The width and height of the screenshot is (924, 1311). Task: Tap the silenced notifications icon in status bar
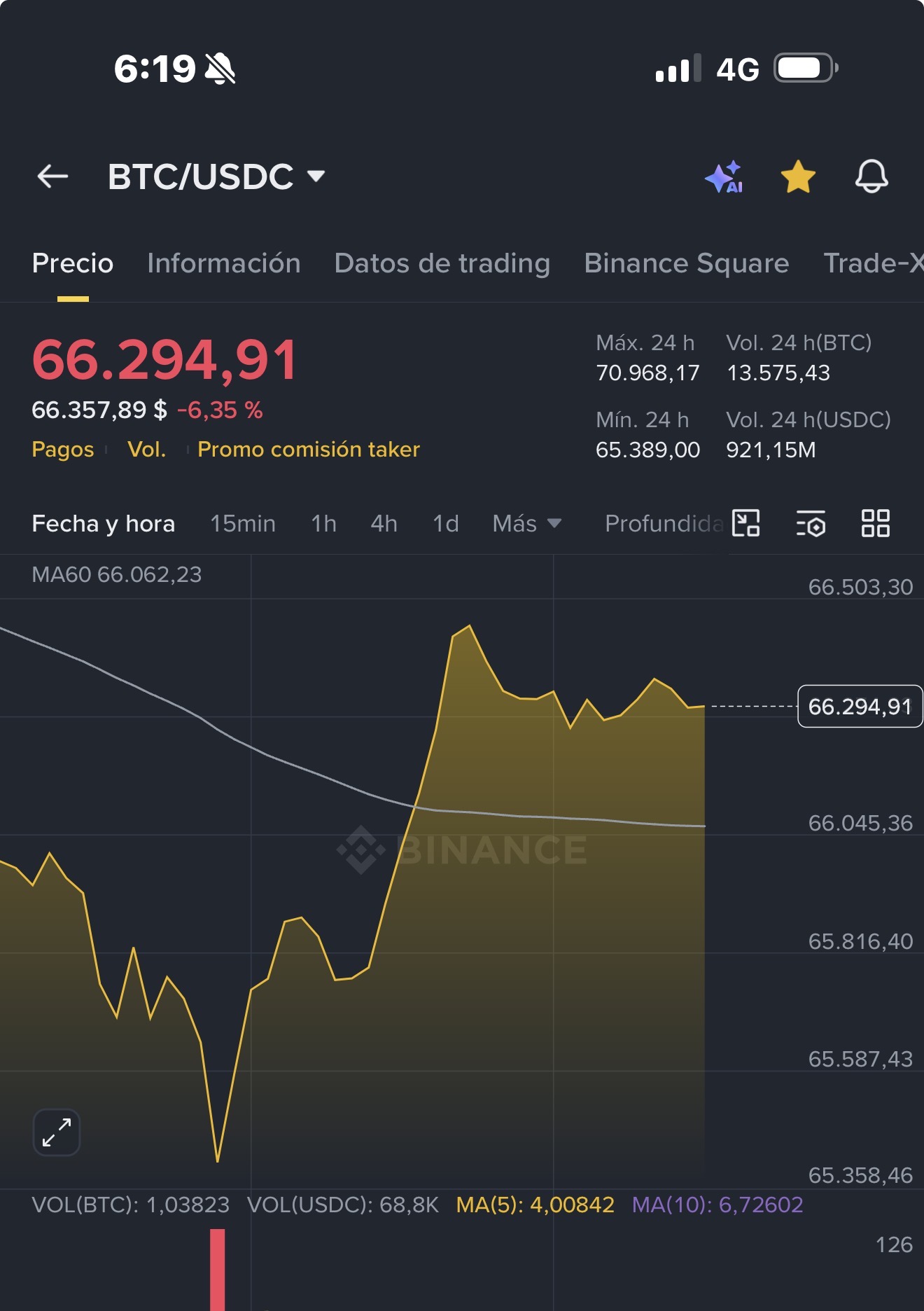coord(220,69)
